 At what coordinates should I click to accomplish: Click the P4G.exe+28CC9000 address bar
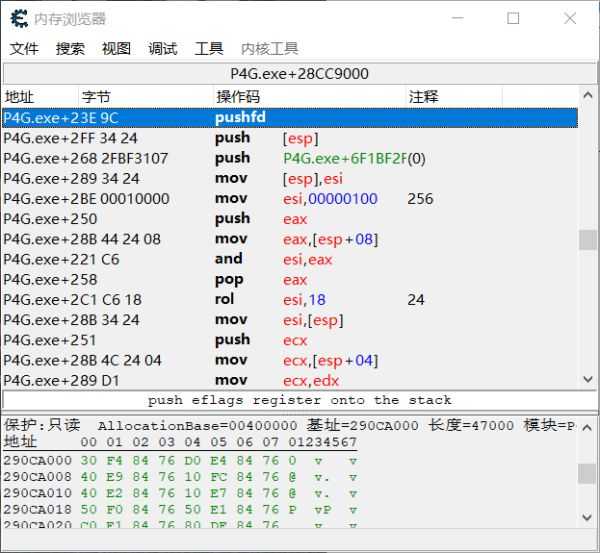(x=299, y=74)
